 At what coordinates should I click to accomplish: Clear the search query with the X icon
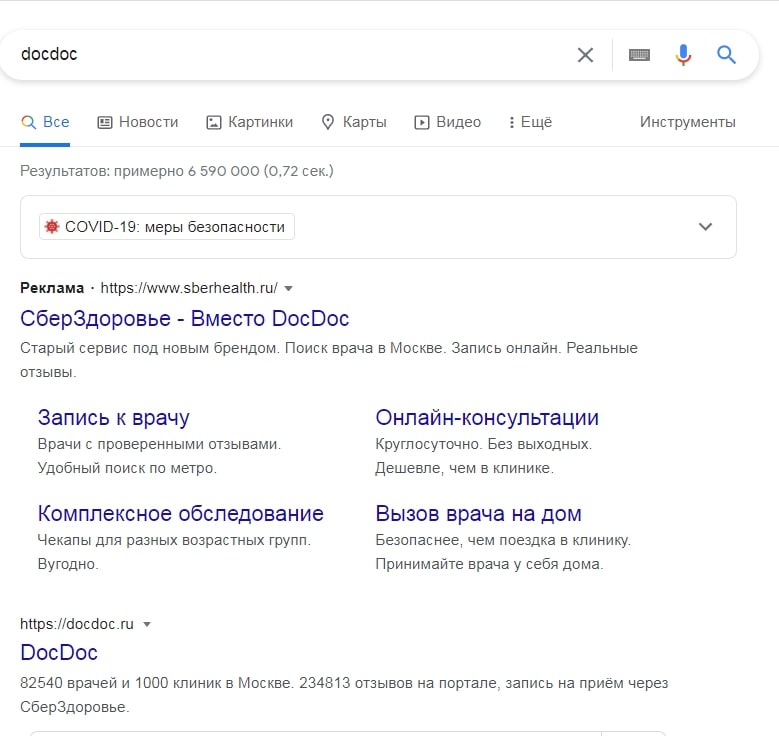(x=585, y=55)
